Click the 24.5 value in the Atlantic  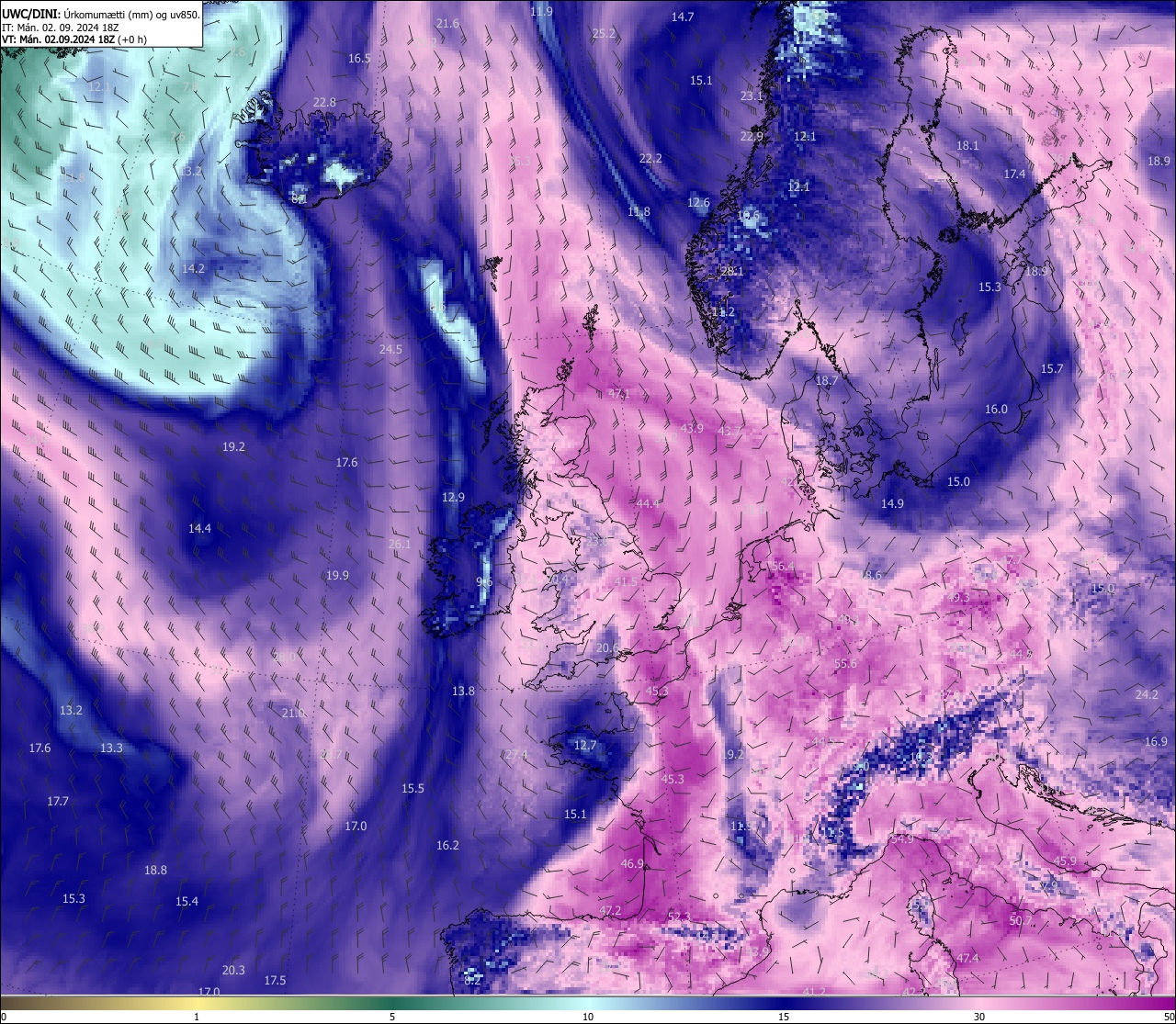390,349
